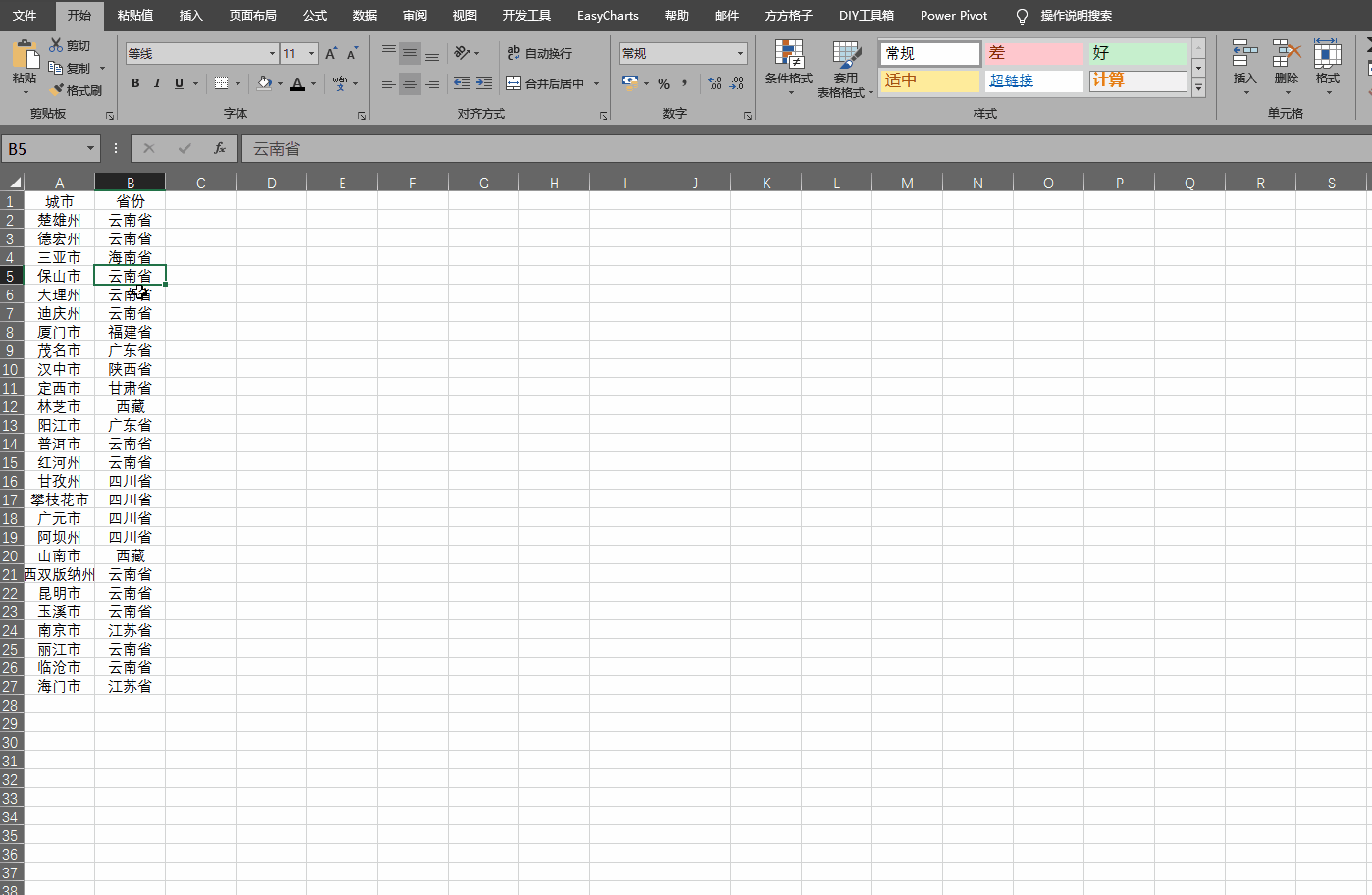Open the 文件 File tab
Image resolution: width=1372 pixels, height=895 pixels.
click(25, 15)
